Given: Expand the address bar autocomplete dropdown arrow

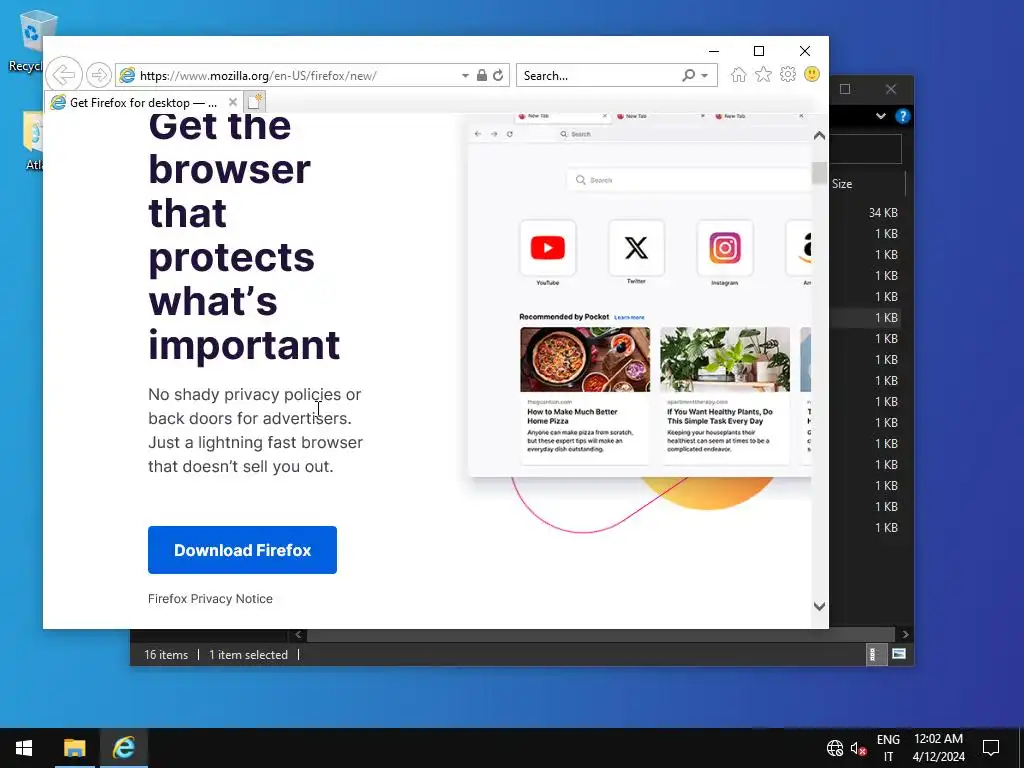Looking at the screenshot, I should coord(465,76).
